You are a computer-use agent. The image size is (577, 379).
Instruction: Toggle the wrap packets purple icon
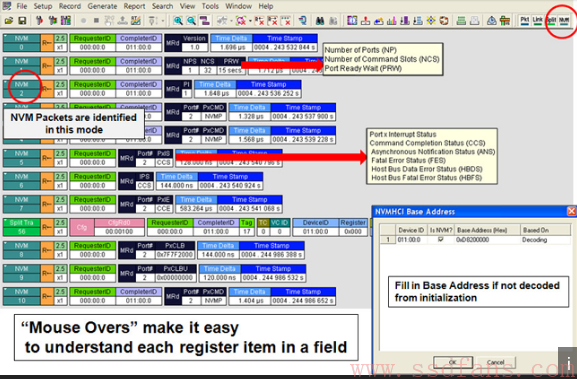coord(204,20)
